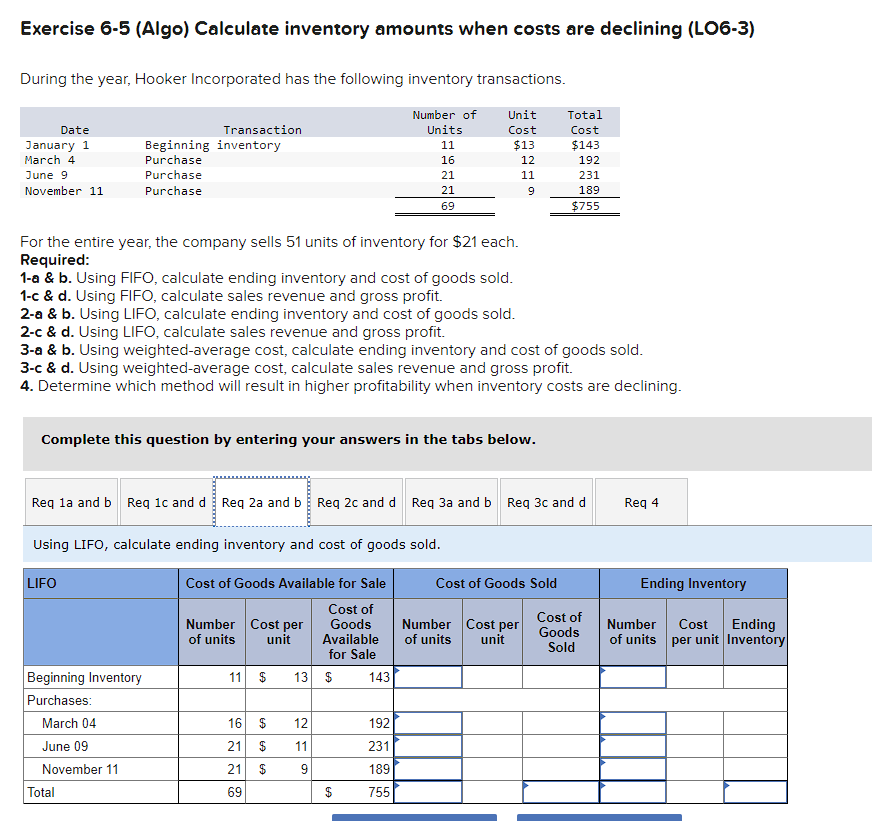Open the Req 1c and d tab
This screenshot has height=821, width=872.
pos(166,502)
